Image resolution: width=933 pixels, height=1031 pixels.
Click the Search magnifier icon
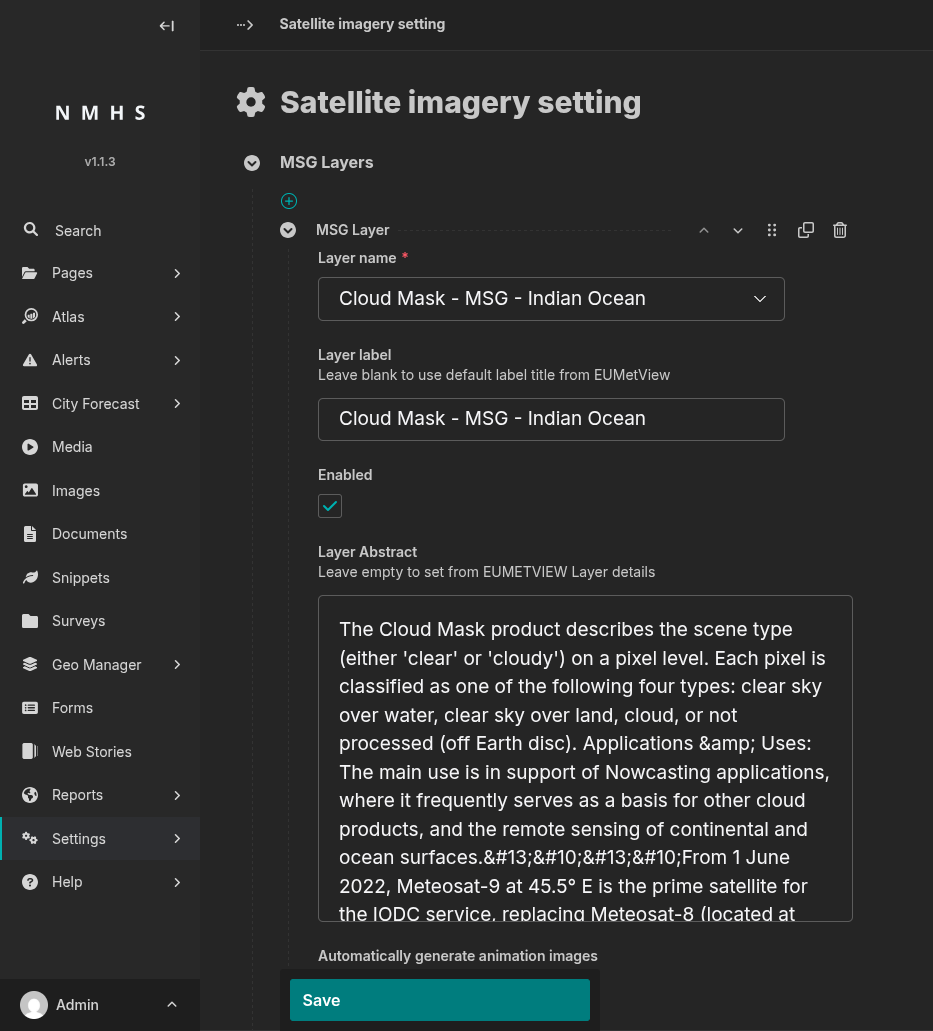tap(30, 229)
